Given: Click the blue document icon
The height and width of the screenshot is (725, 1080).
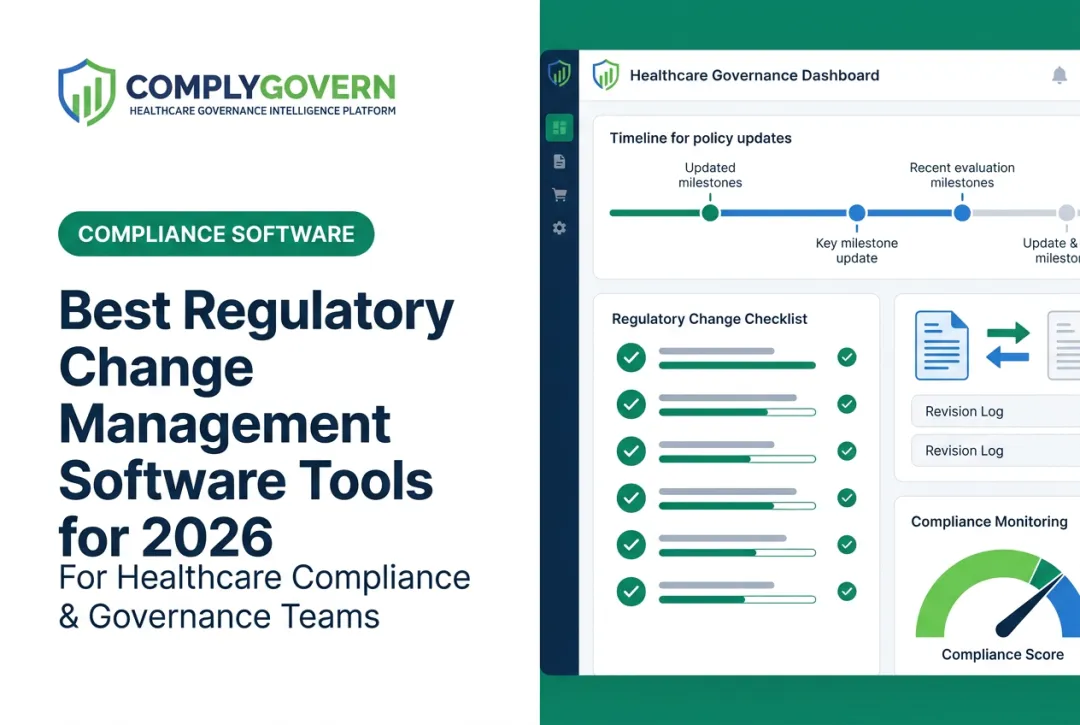Looking at the screenshot, I should click(942, 345).
